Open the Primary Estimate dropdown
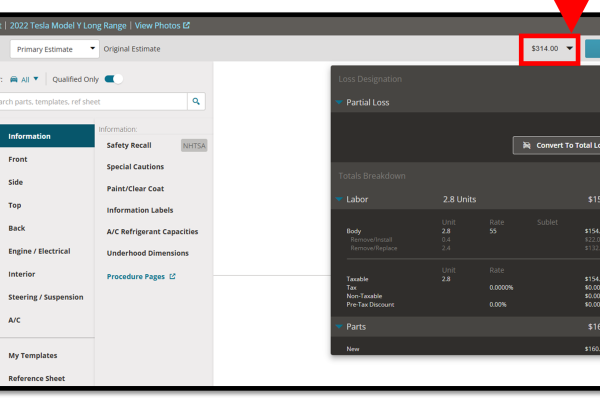The height and width of the screenshot is (400, 600). click(x=54, y=48)
